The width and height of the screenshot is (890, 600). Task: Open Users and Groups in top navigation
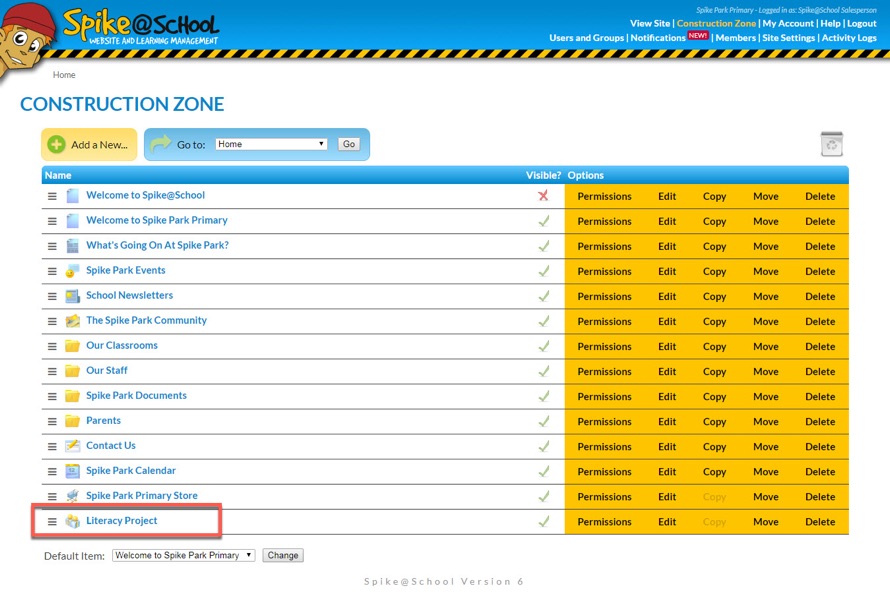click(586, 37)
